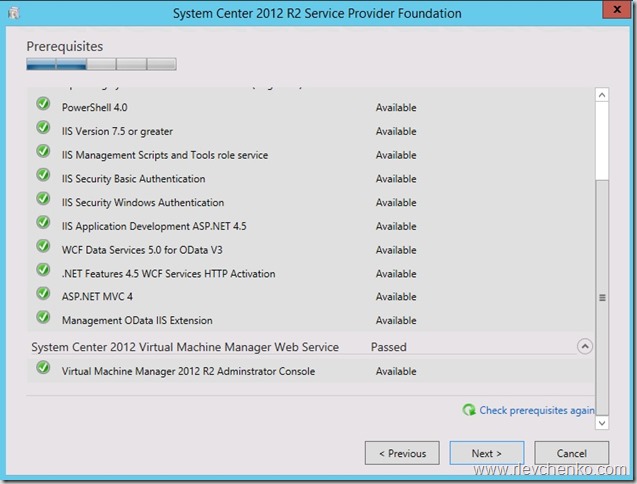This screenshot has height=484, width=637.
Task: Cancel the Service Provider Foundation setup
Action: (x=572, y=453)
